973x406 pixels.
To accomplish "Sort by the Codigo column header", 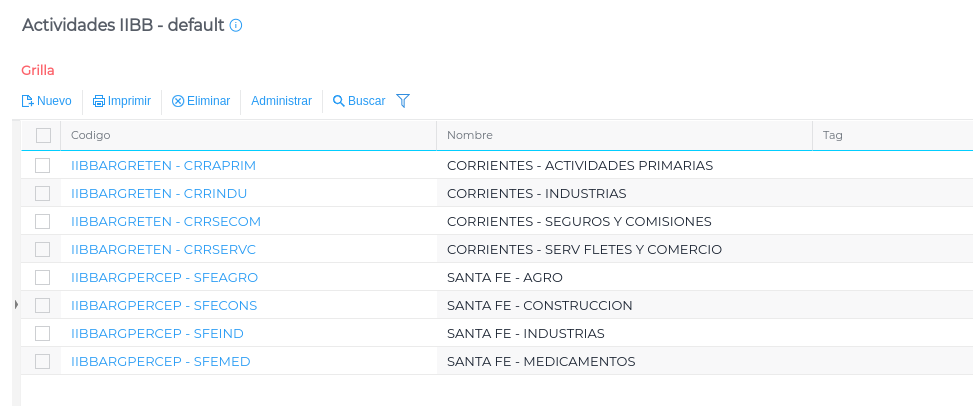I will pos(91,135).
